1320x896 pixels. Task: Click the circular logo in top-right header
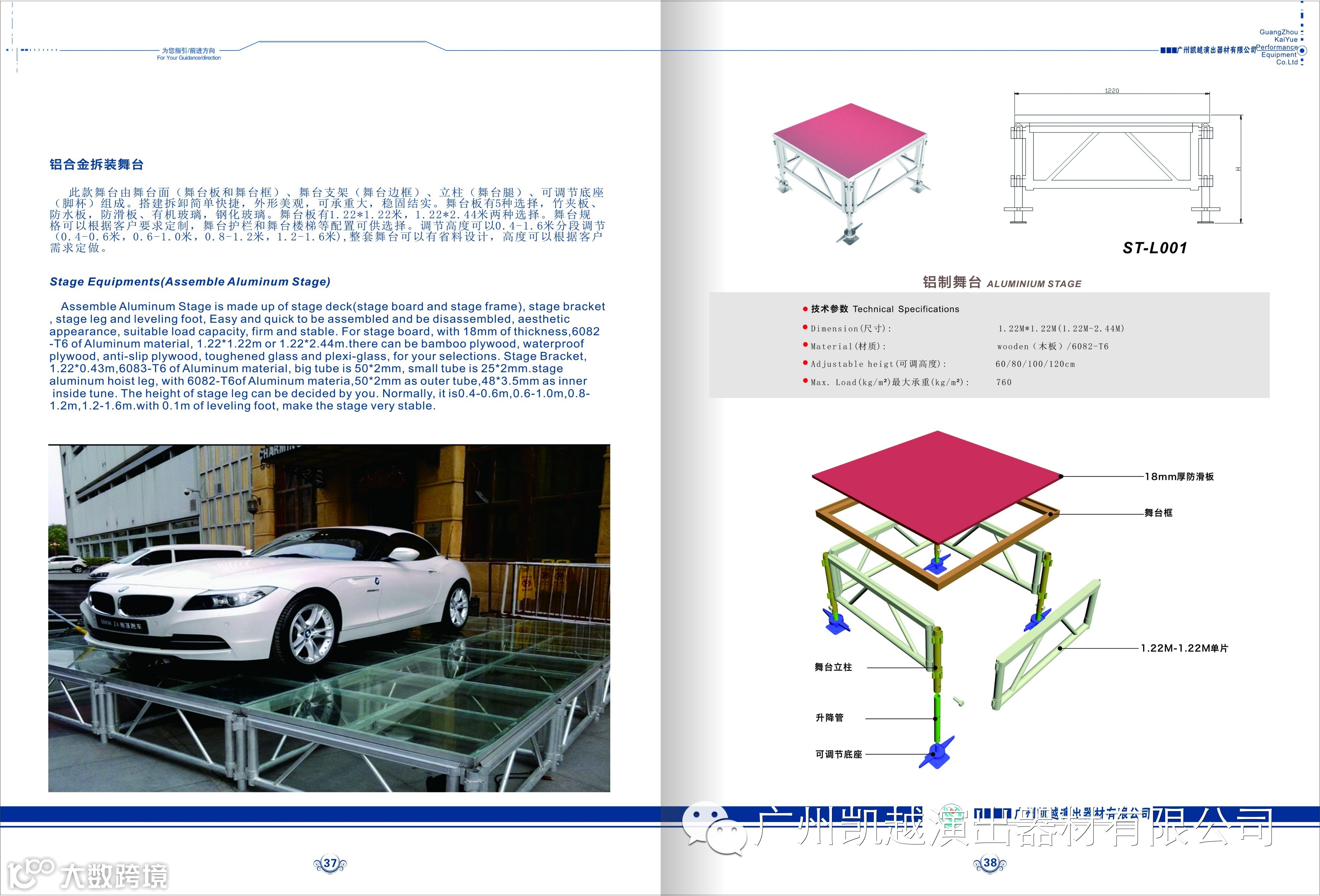tap(1303, 50)
